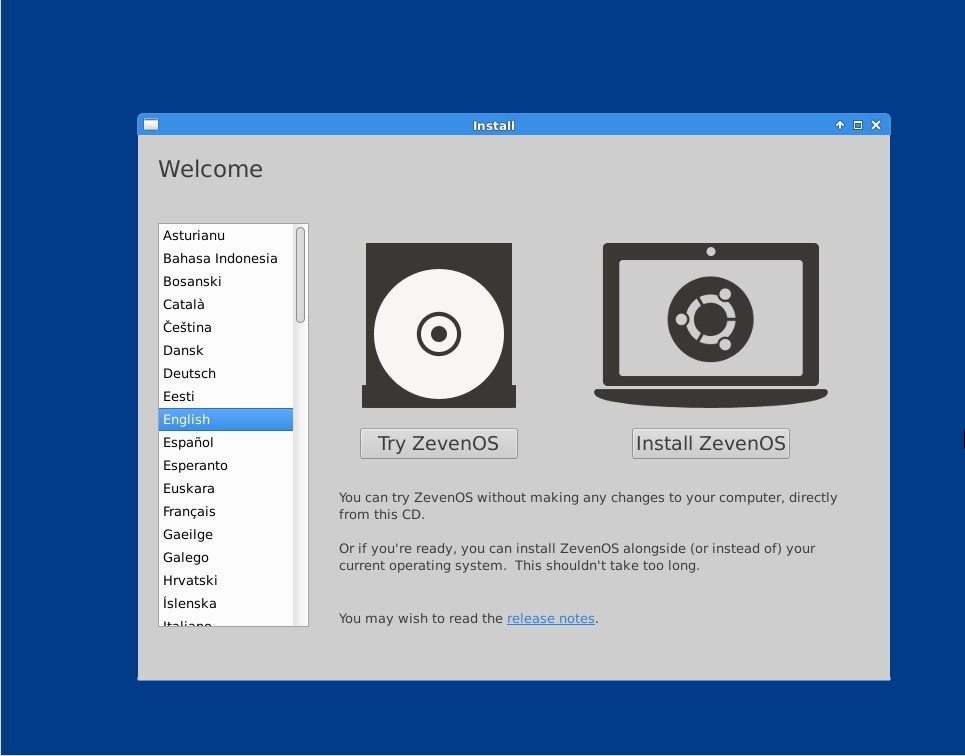Open the window menu icon in title bar
Viewport: 965px width, 756px height.
(x=151, y=124)
